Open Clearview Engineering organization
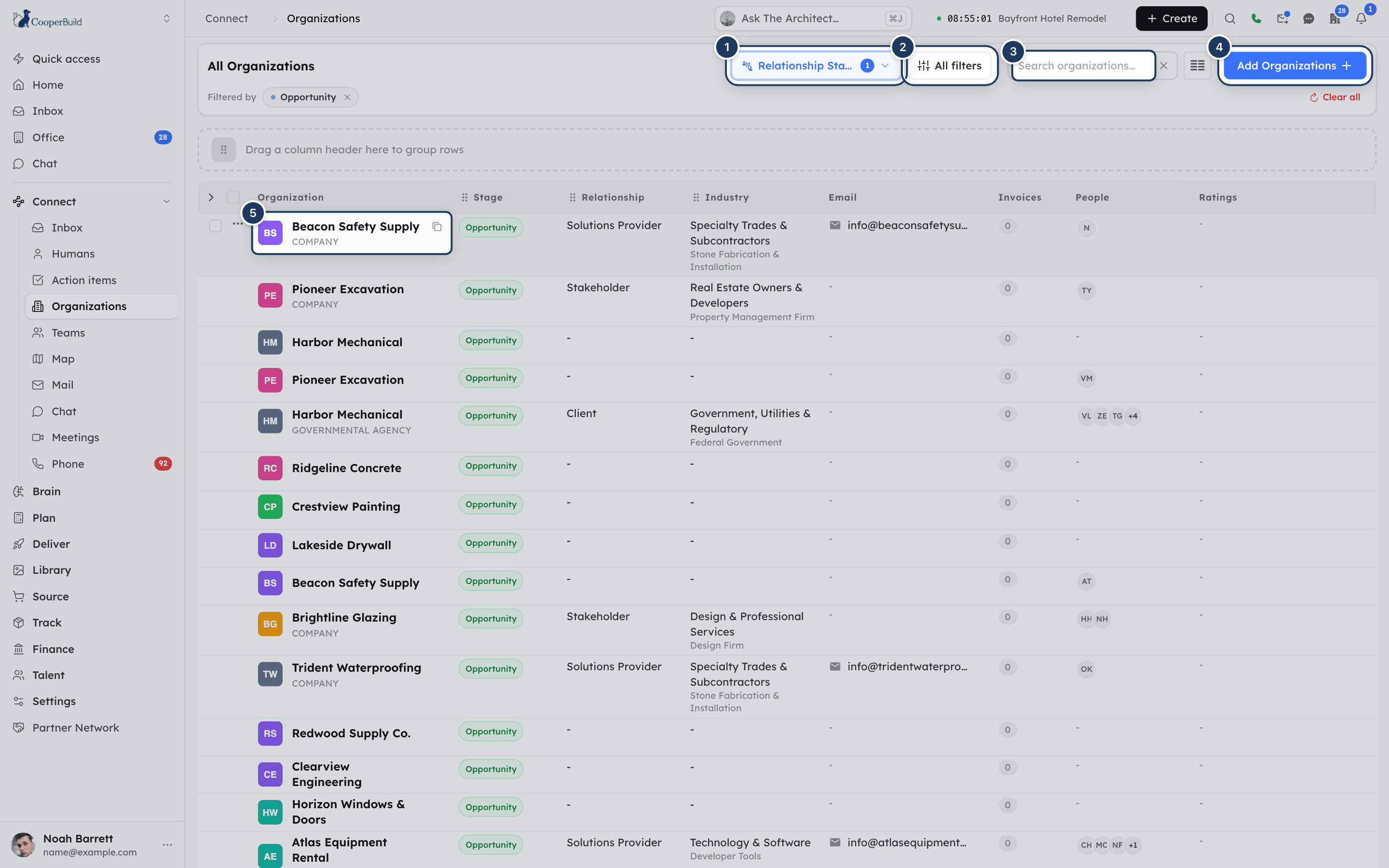Image resolution: width=1389 pixels, height=868 pixels. tap(327, 774)
